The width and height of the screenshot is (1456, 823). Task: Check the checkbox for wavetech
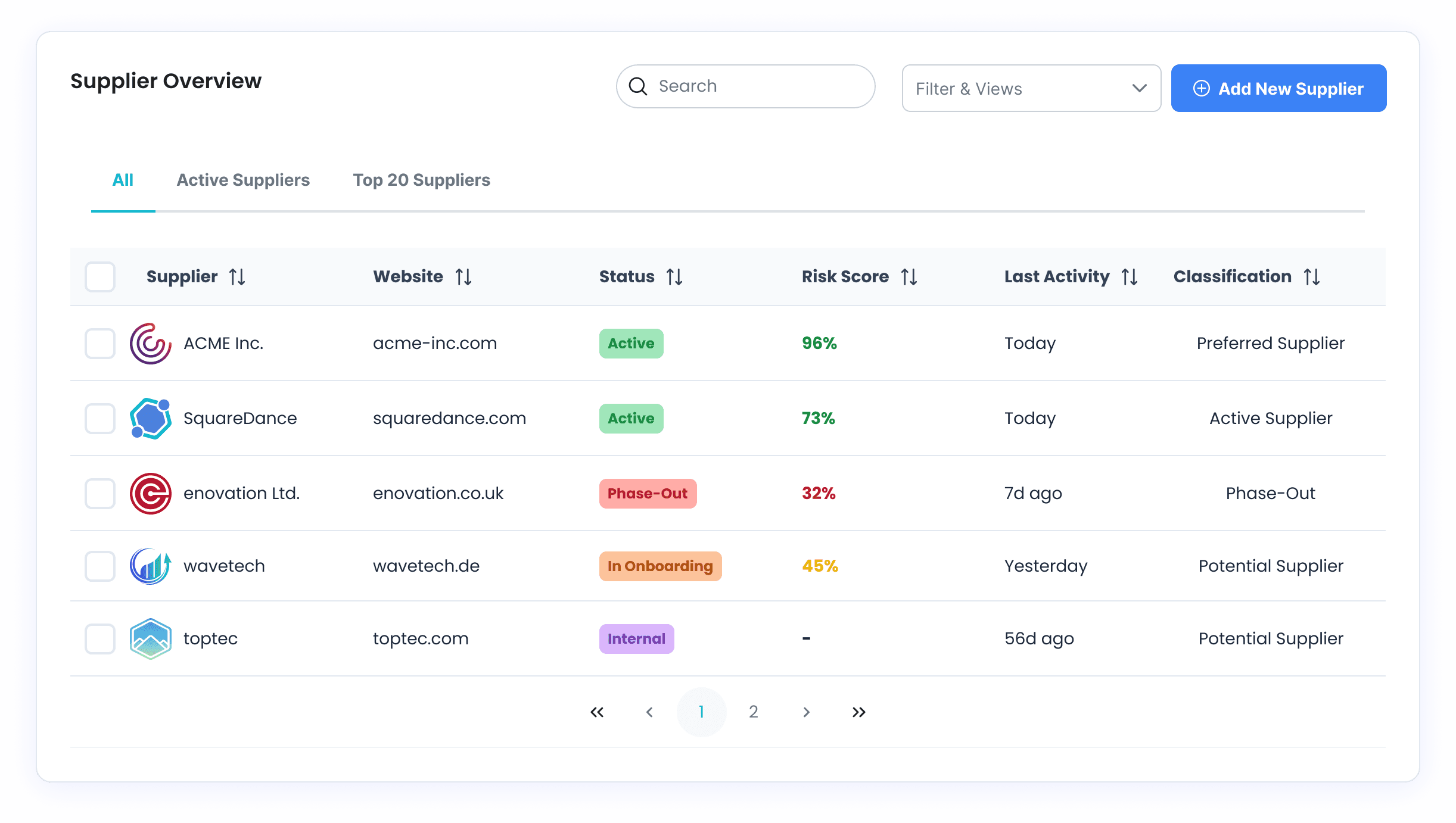[99, 566]
